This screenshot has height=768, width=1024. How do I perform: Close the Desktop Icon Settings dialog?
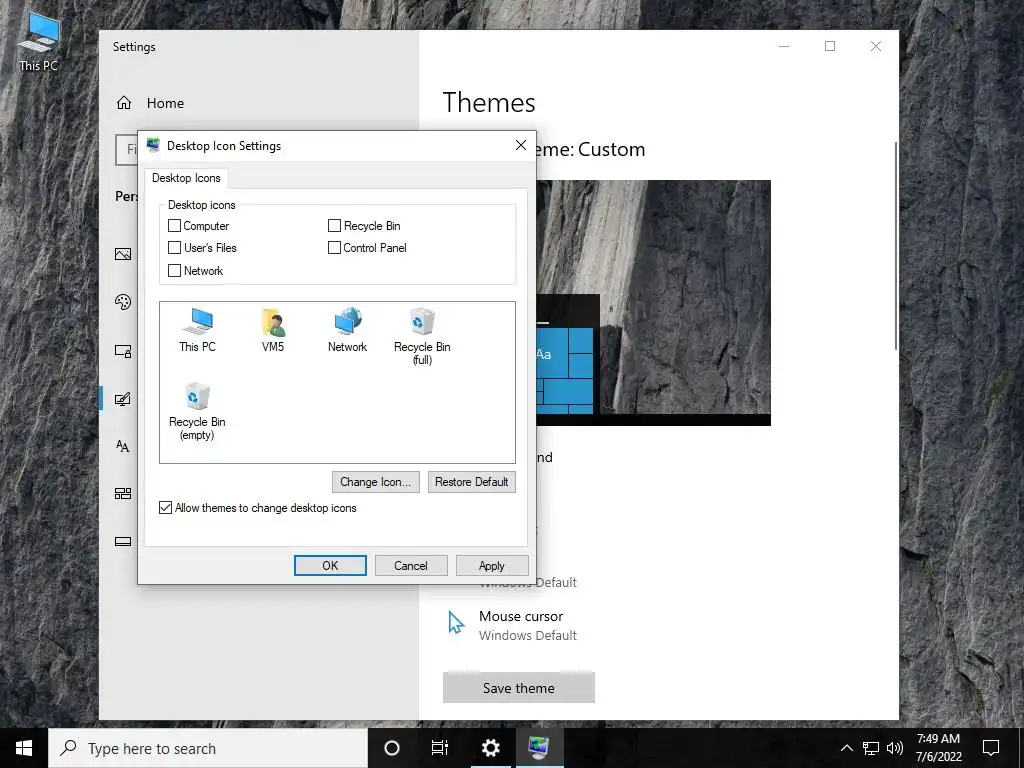point(520,145)
